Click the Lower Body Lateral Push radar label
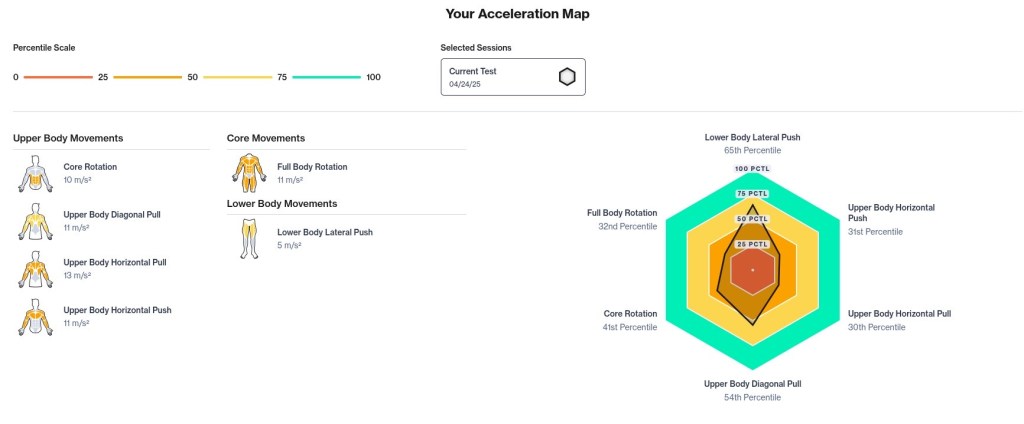This screenshot has height=424, width=1024. tap(752, 137)
